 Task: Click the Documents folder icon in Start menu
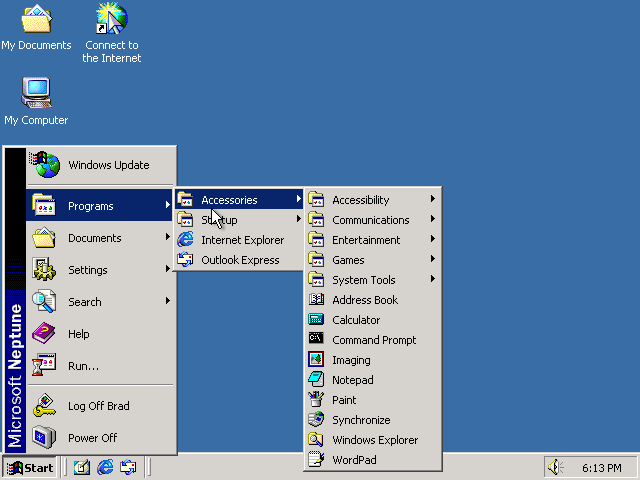(x=44, y=238)
